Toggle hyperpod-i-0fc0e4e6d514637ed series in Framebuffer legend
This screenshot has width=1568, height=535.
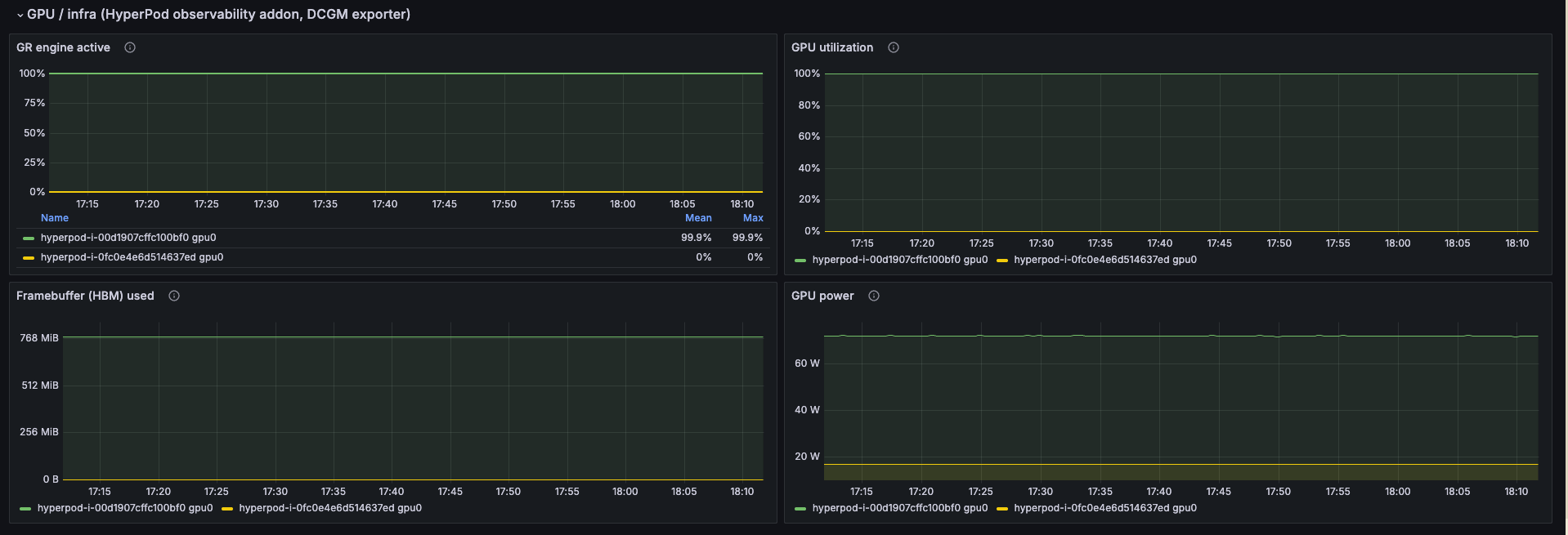click(330, 508)
